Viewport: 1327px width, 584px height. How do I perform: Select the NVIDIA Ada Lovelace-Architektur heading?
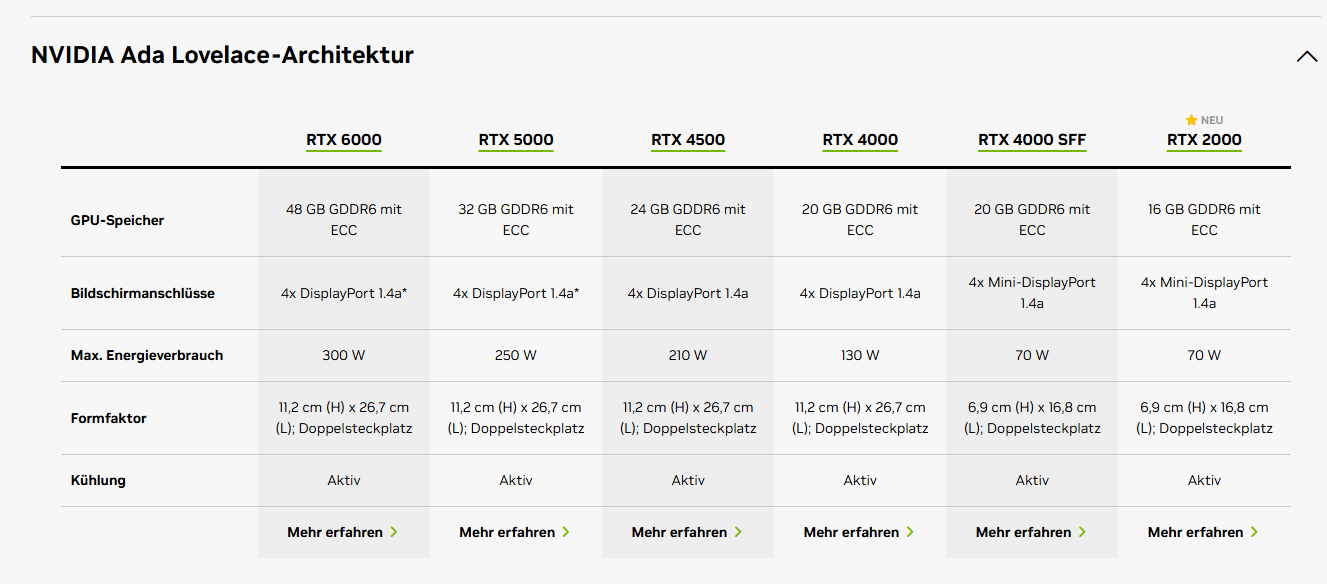click(x=222, y=55)
